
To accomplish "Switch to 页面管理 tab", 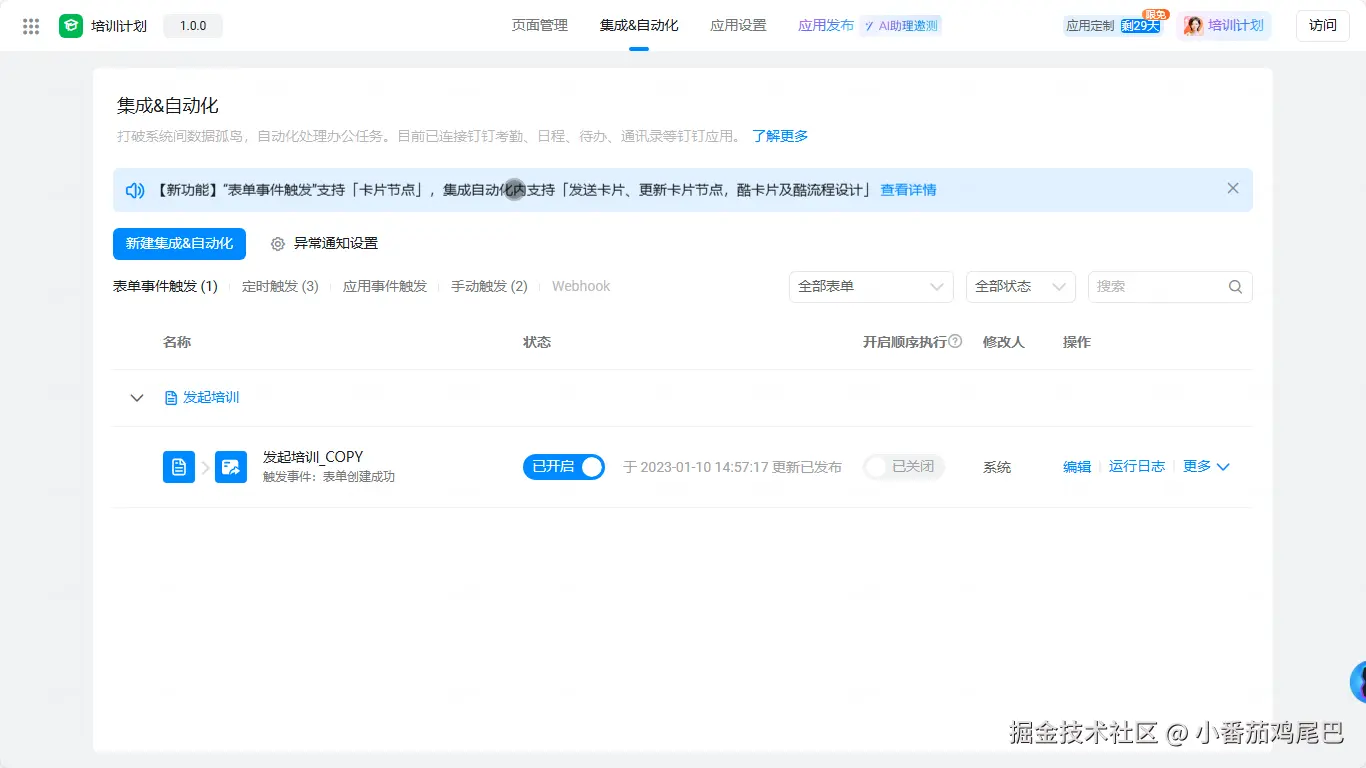I will [540, 26].
